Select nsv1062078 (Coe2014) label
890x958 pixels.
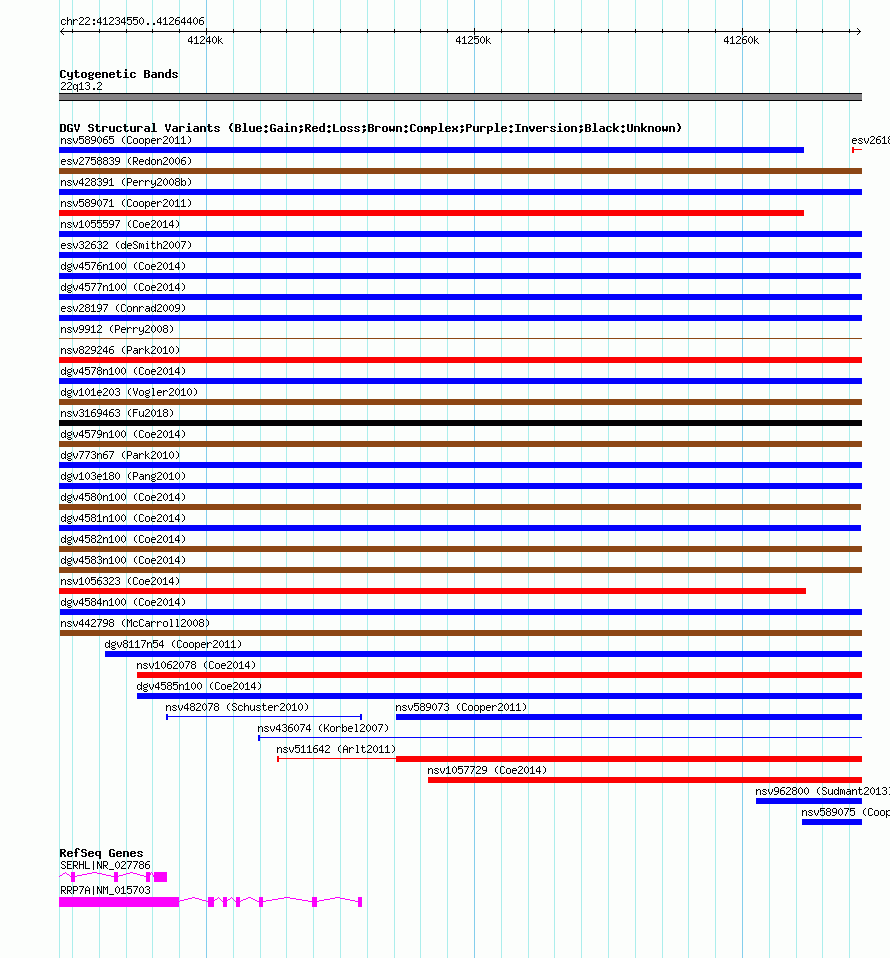pyautogui.click(x=196, y=665)
